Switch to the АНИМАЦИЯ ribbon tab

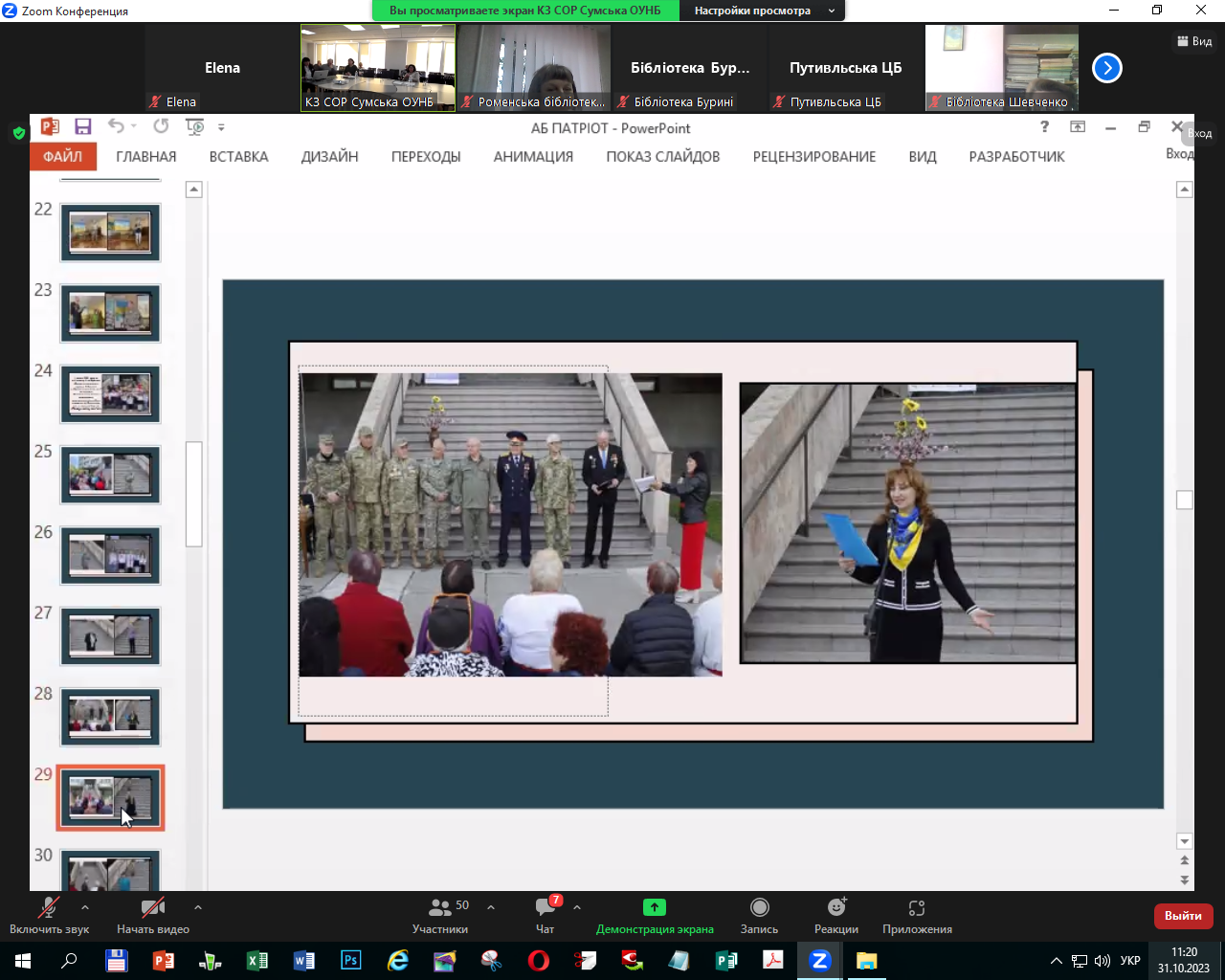click(x=533, y=157)
